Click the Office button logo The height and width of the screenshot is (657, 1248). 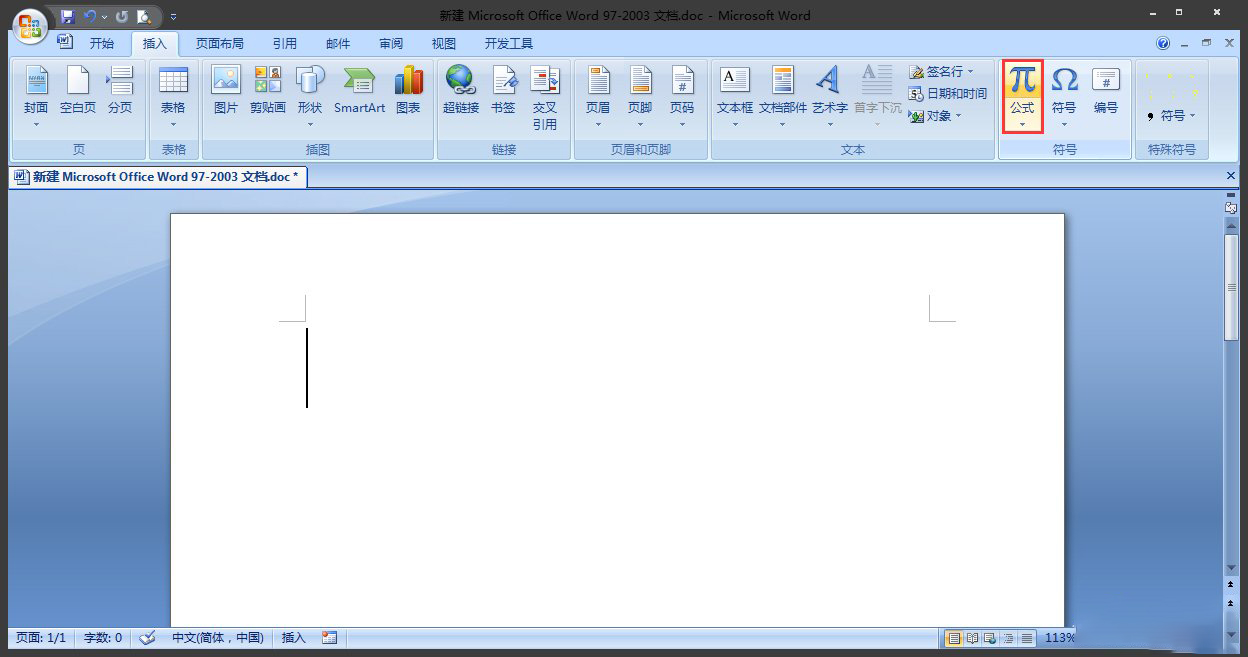click(29, 25)
